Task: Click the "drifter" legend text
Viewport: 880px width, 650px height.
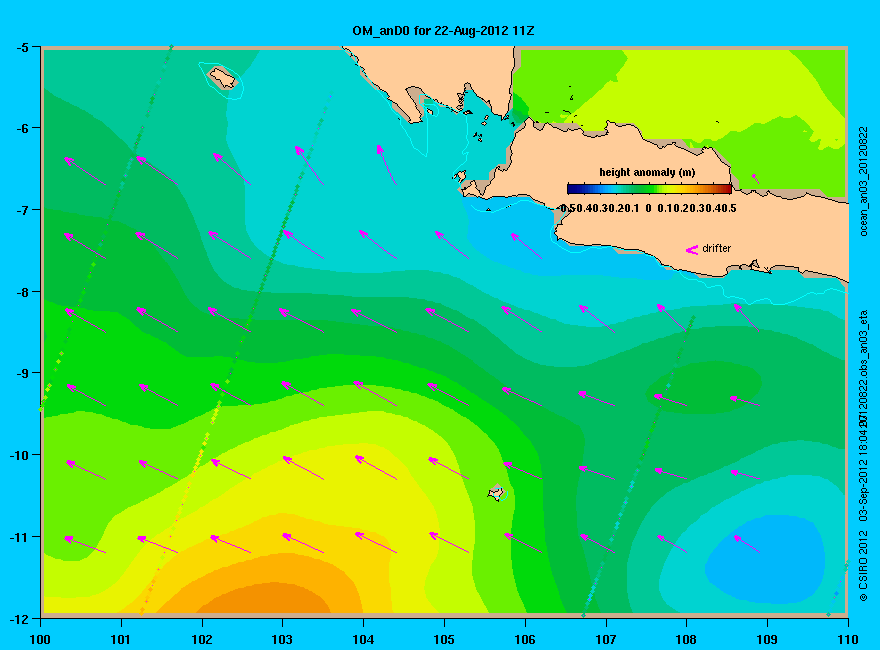Action: (717, 248)
